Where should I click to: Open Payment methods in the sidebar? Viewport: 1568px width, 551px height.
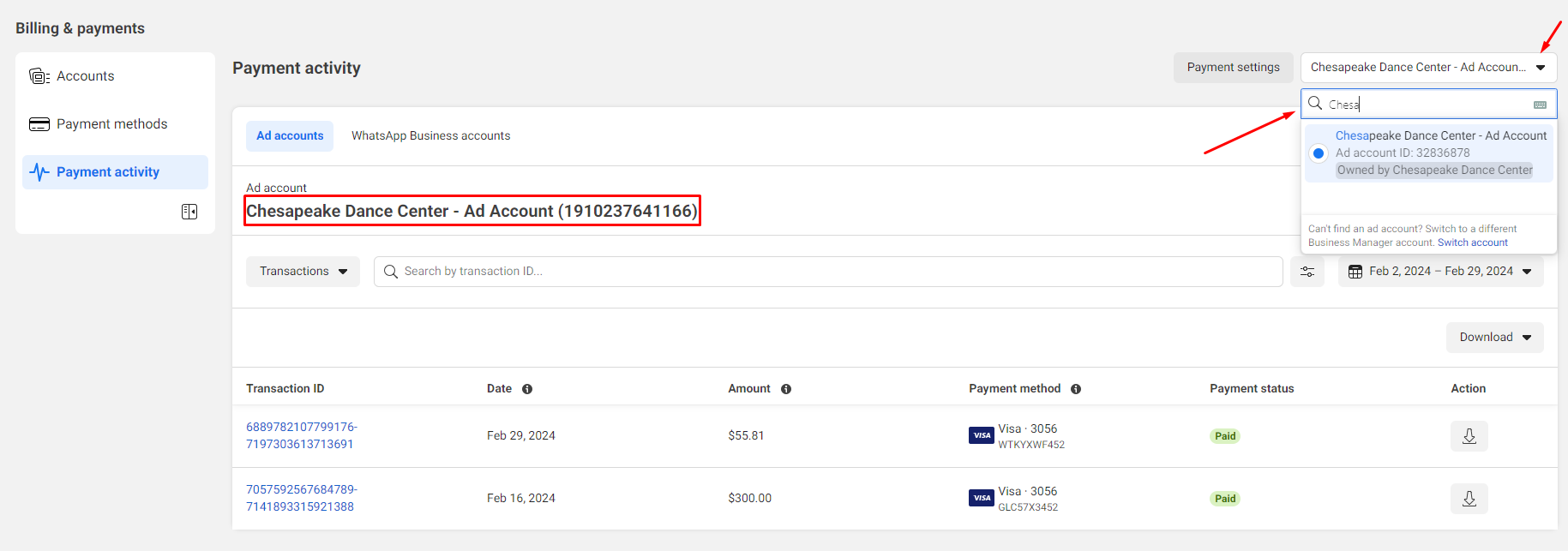115,124
